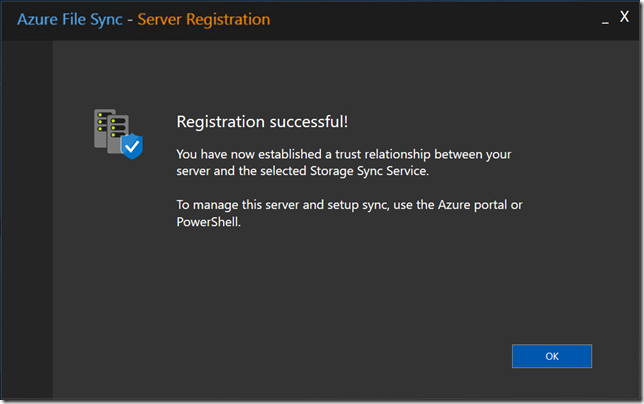Click the "Azure File Sync" title text
644x404 pixels.
pos(70,19)
